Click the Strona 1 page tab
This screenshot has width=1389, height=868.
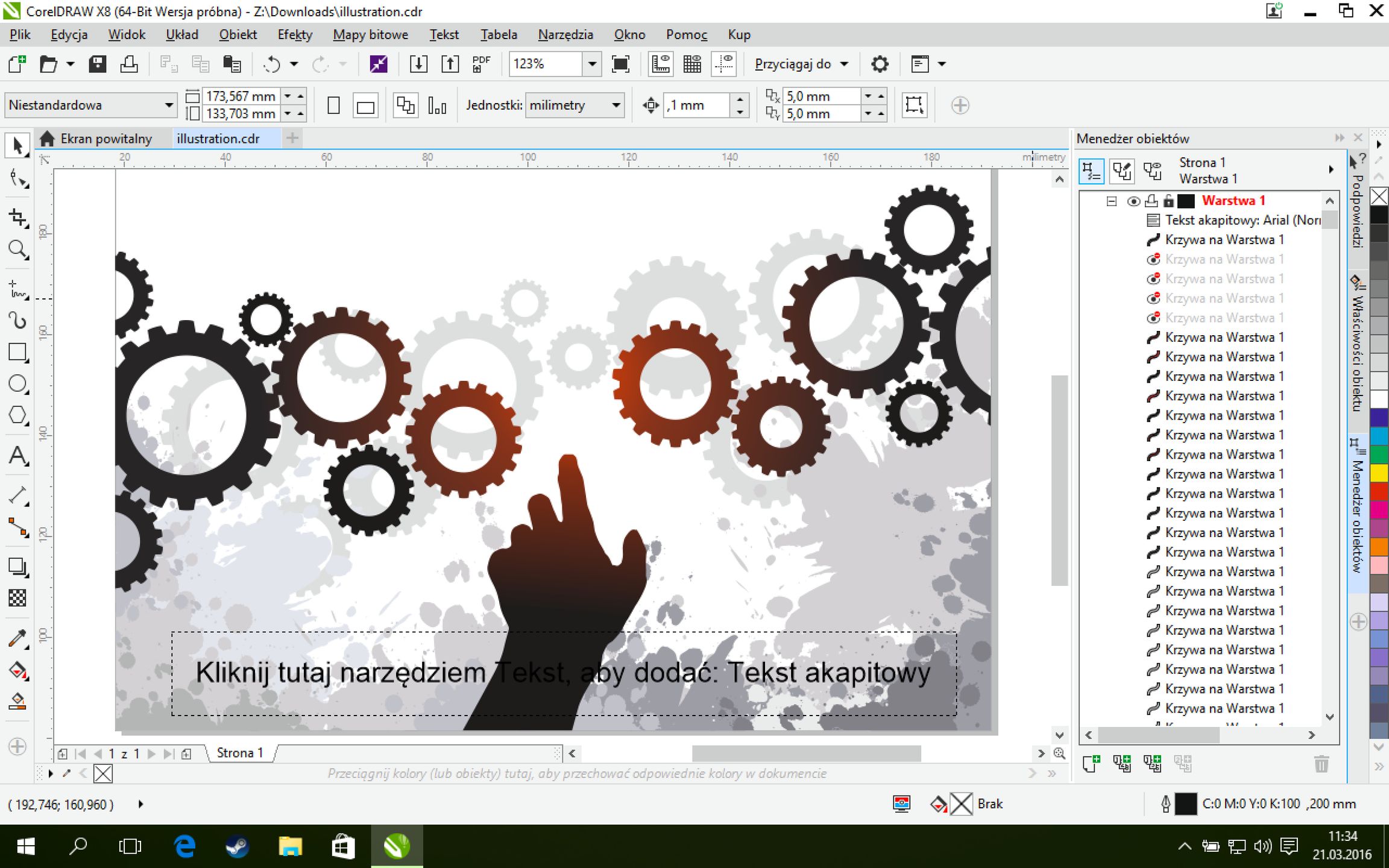(x=239, y=753)
